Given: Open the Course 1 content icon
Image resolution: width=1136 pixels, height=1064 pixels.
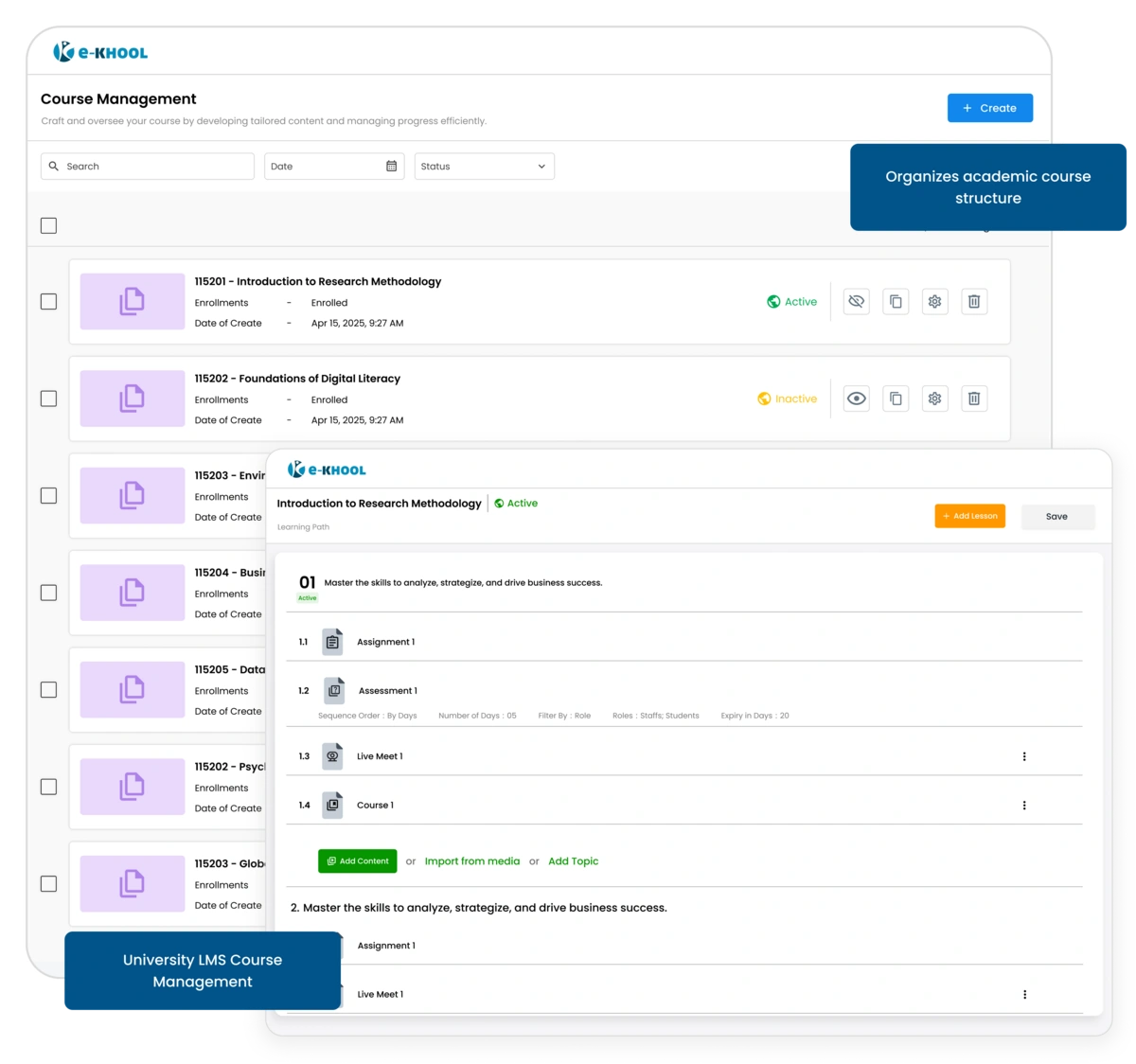Looking at the screenshot, I should tap(331, 804).
